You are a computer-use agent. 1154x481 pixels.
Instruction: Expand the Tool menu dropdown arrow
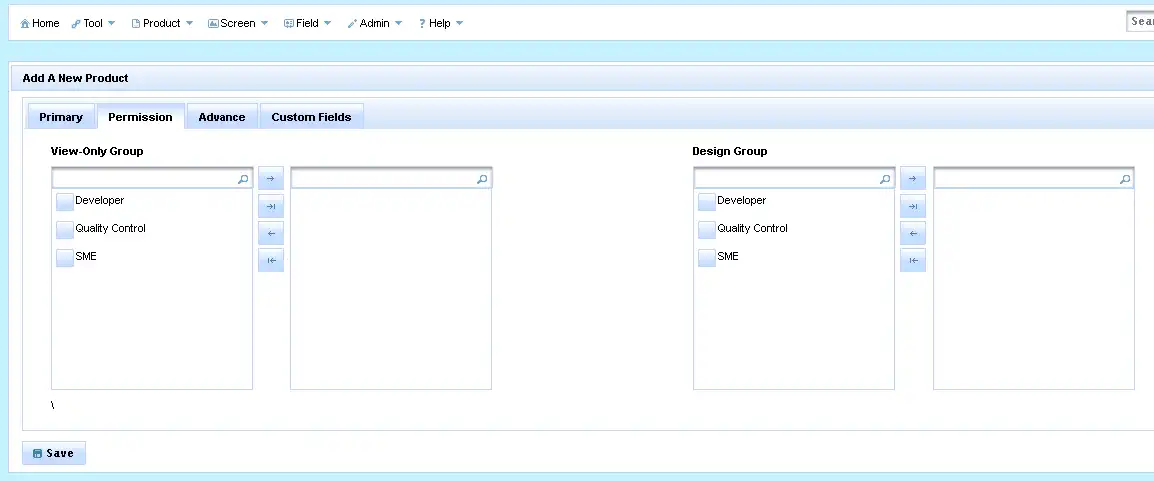point(112,24)
